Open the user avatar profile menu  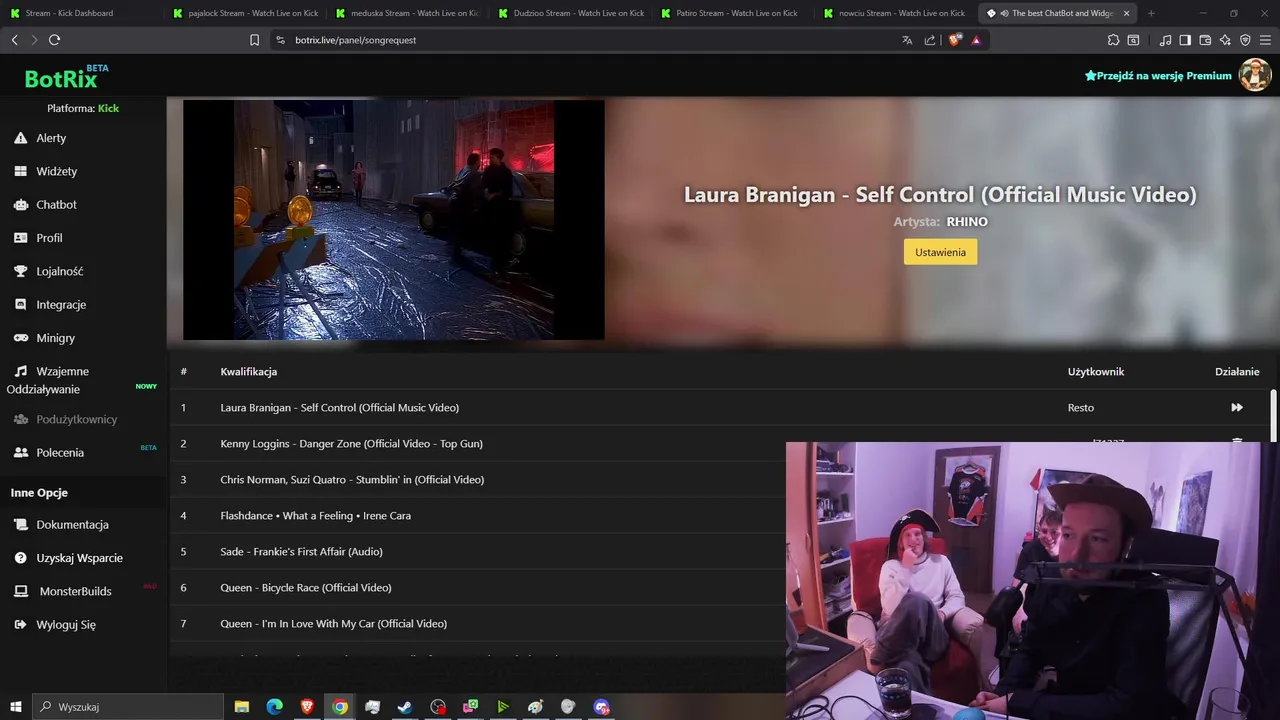click(x=1255, y=75)
